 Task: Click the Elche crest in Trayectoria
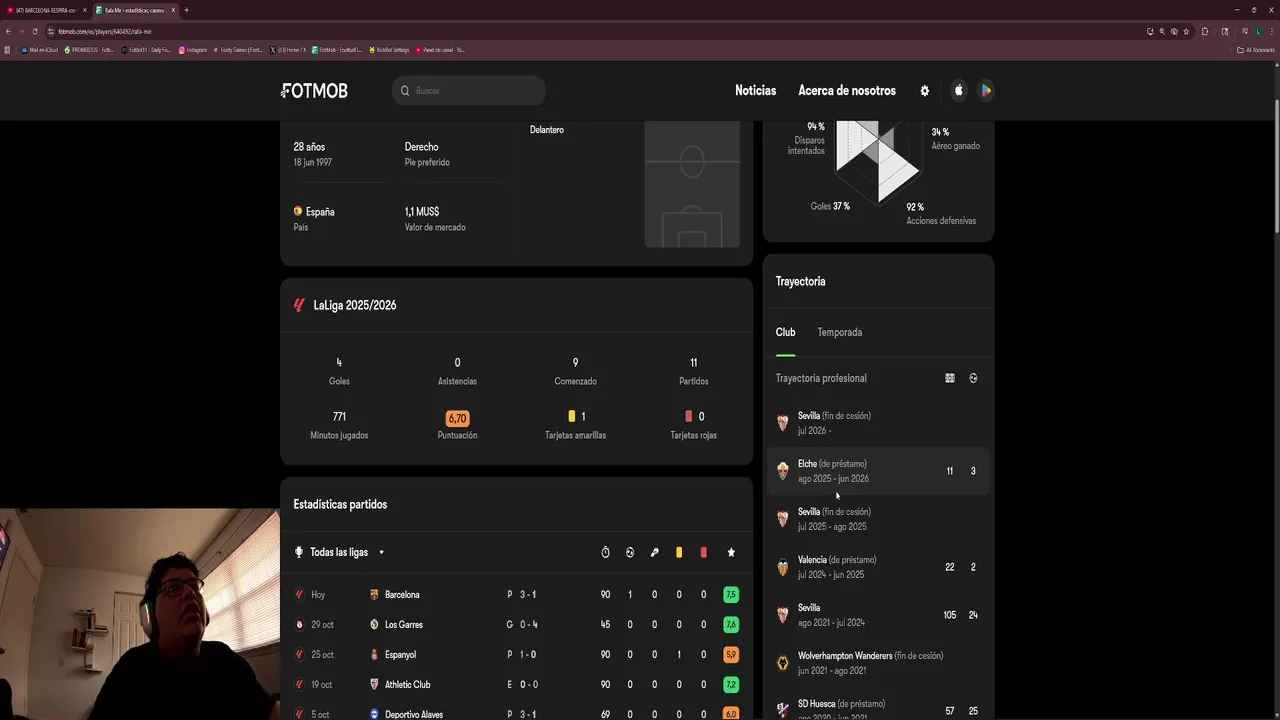(x=783, y=471)
